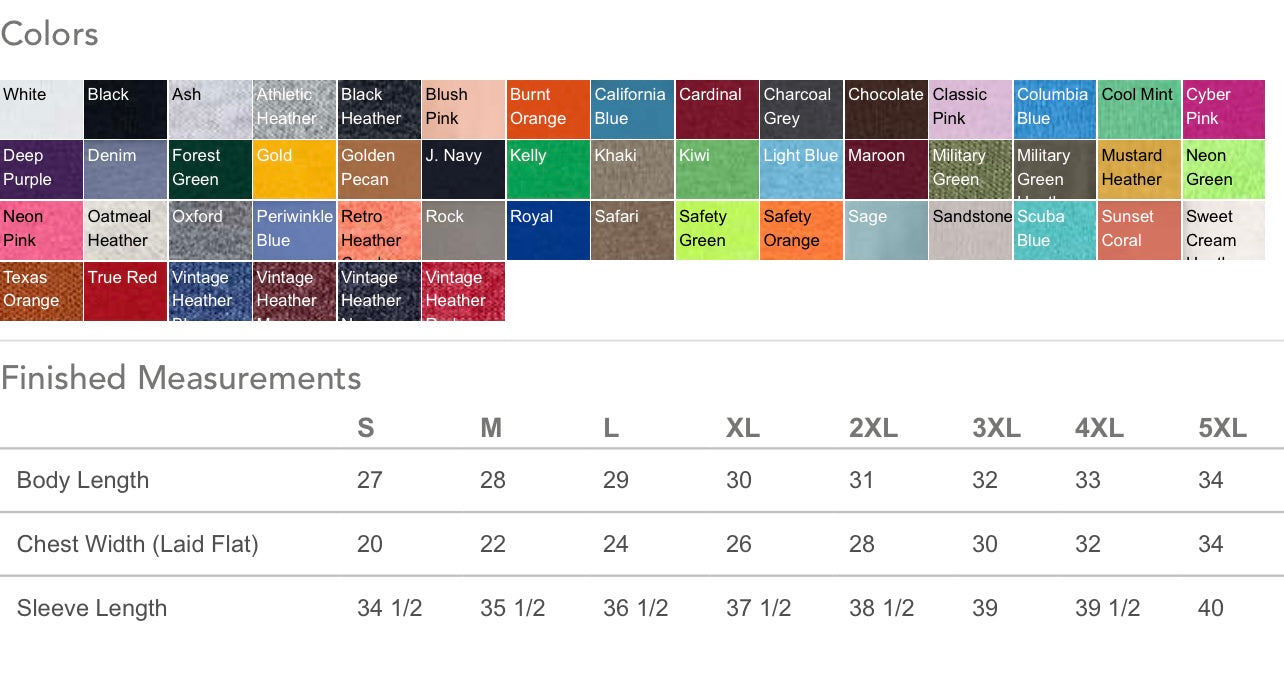The image size is (1284, 674).
Task: Select the Safety Orange swatch
Action: coord(801,231)
